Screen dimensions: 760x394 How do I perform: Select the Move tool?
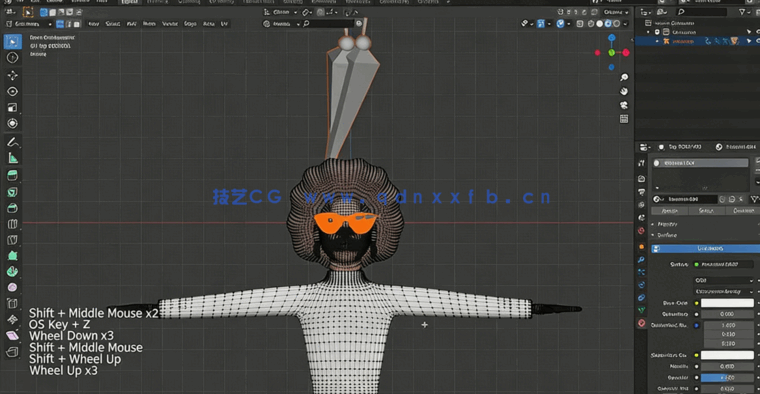pyautogui.click(x=13, y=75)
